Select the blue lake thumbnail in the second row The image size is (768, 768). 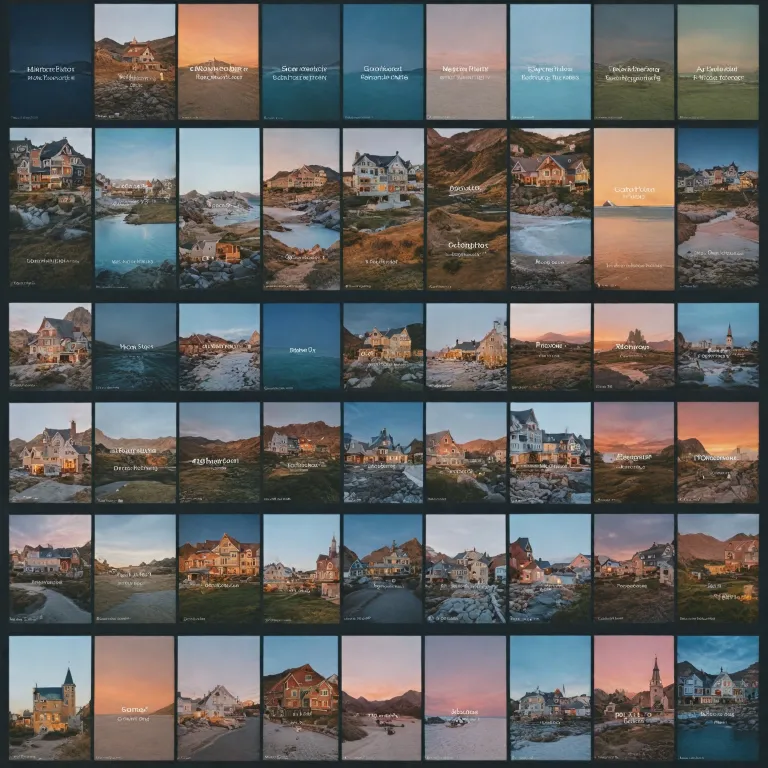135,208
